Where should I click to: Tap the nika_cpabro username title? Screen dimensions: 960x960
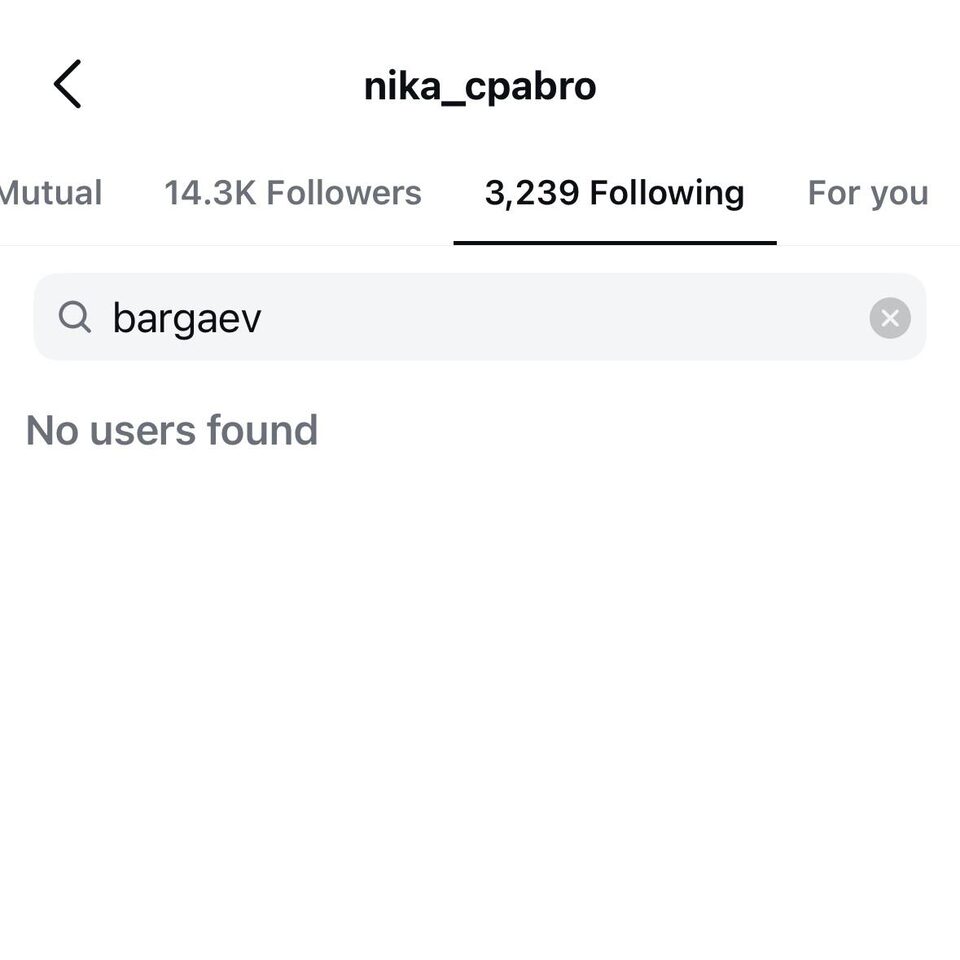tap(479, 86)
